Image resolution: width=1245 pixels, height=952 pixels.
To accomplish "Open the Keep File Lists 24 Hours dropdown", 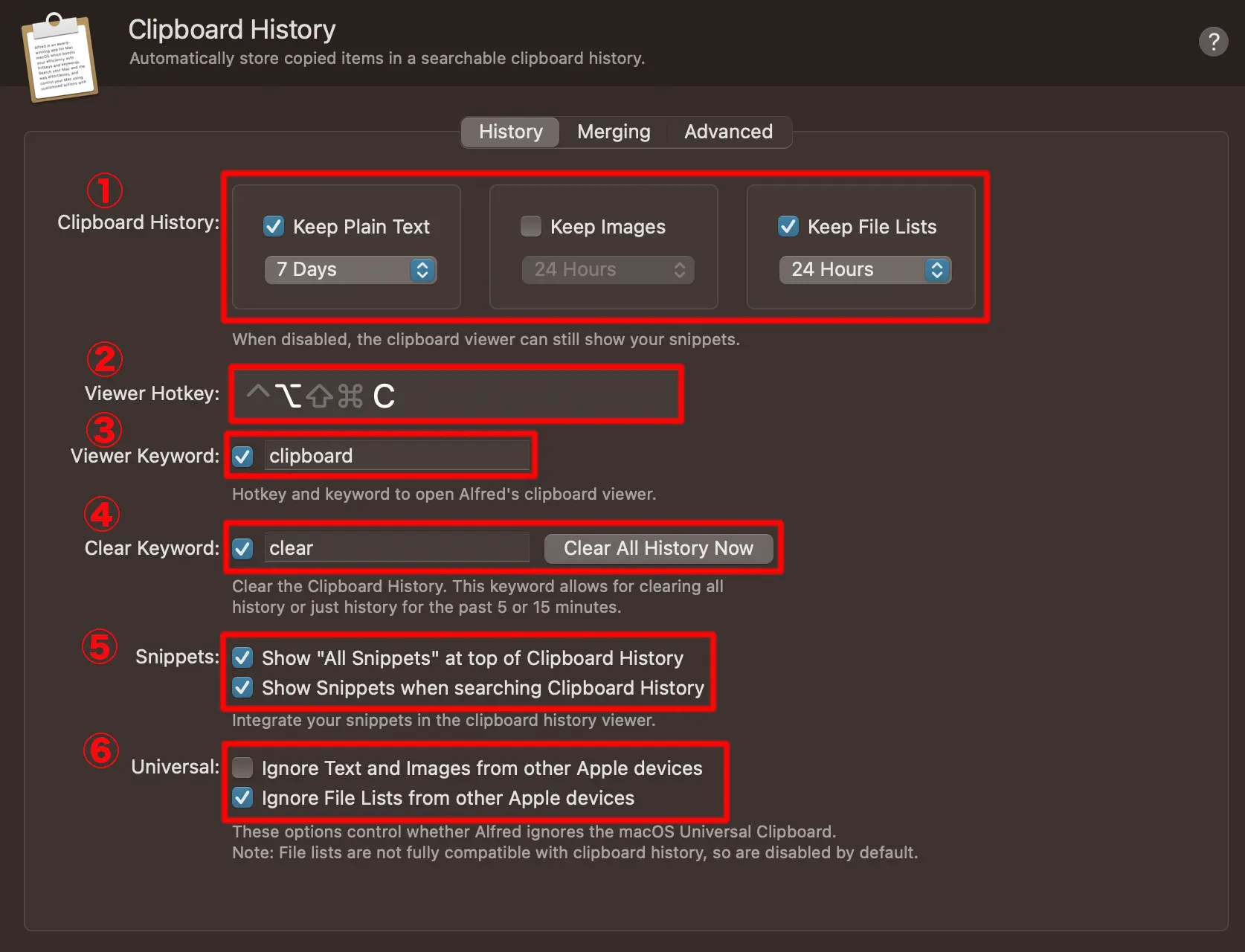I will pos(865,269).
